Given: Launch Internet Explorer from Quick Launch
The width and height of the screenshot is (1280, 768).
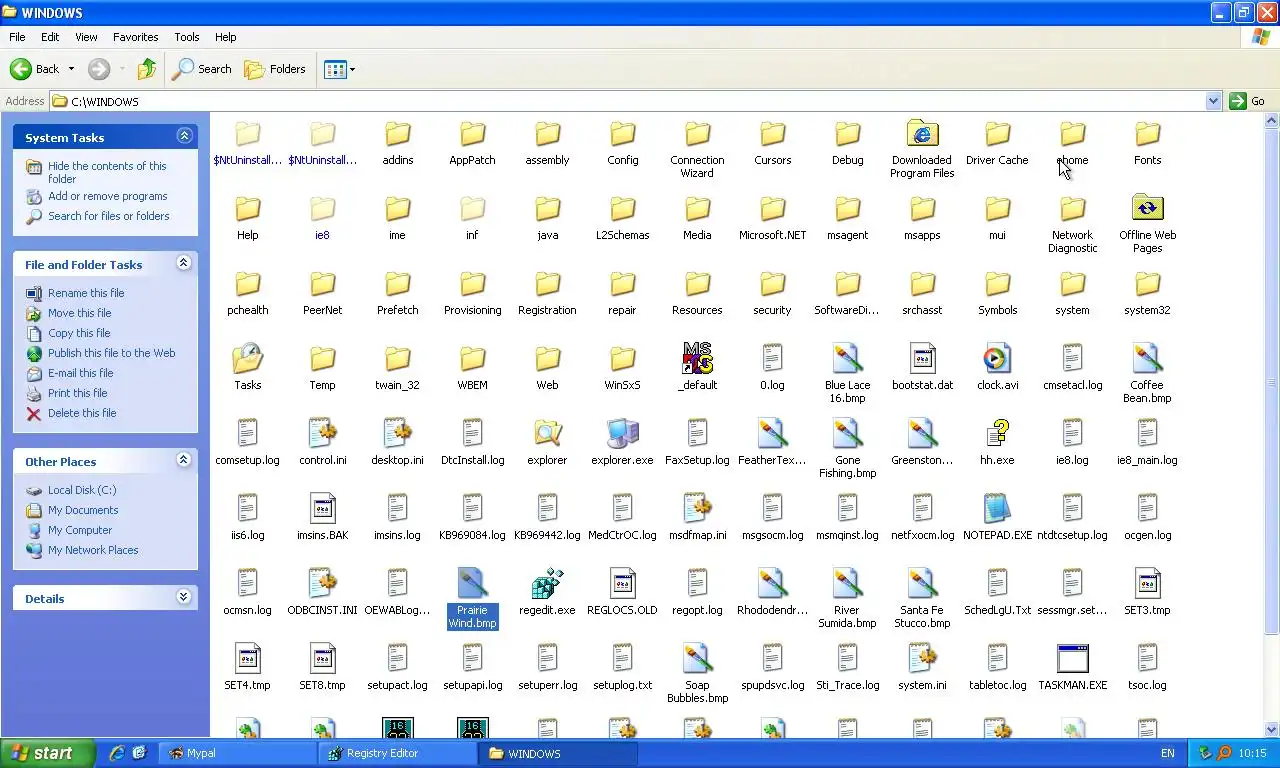Looking at the screenshot, I should [117, 753].
